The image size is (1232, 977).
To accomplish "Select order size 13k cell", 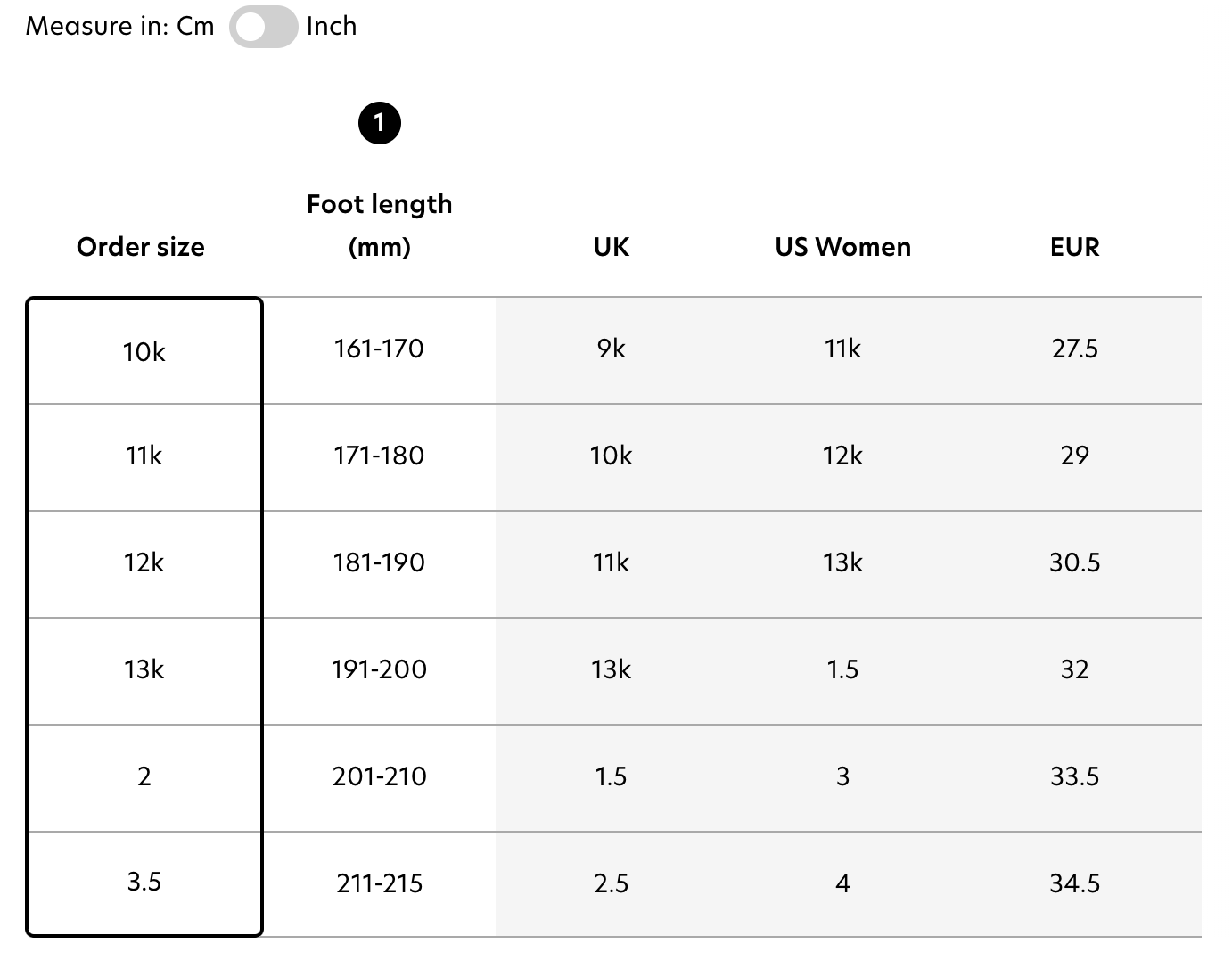I will tap(144, 670).
